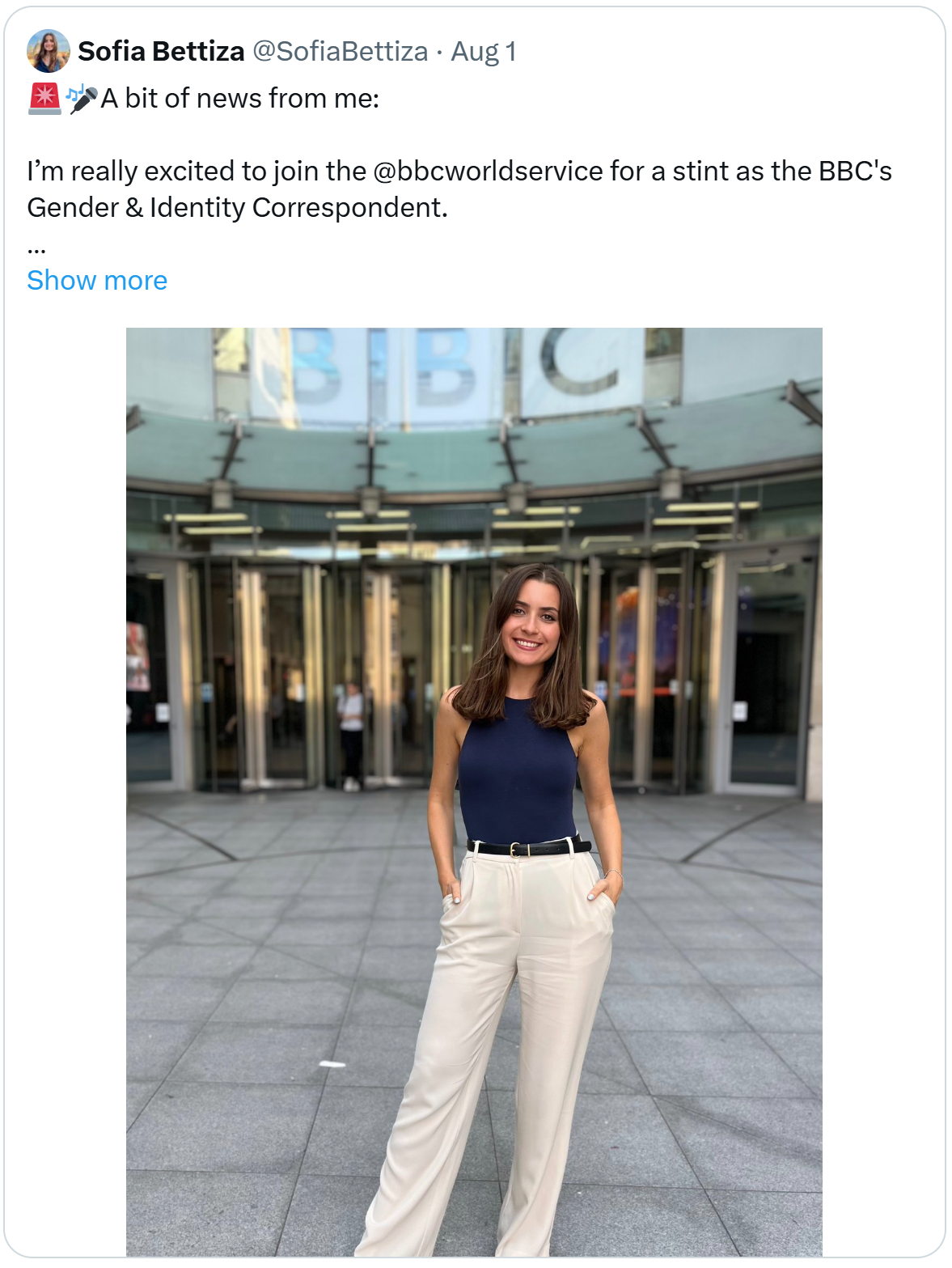Expand the tweet with Show more
This screenshot has height=1268, width=952.
point(97,280)
